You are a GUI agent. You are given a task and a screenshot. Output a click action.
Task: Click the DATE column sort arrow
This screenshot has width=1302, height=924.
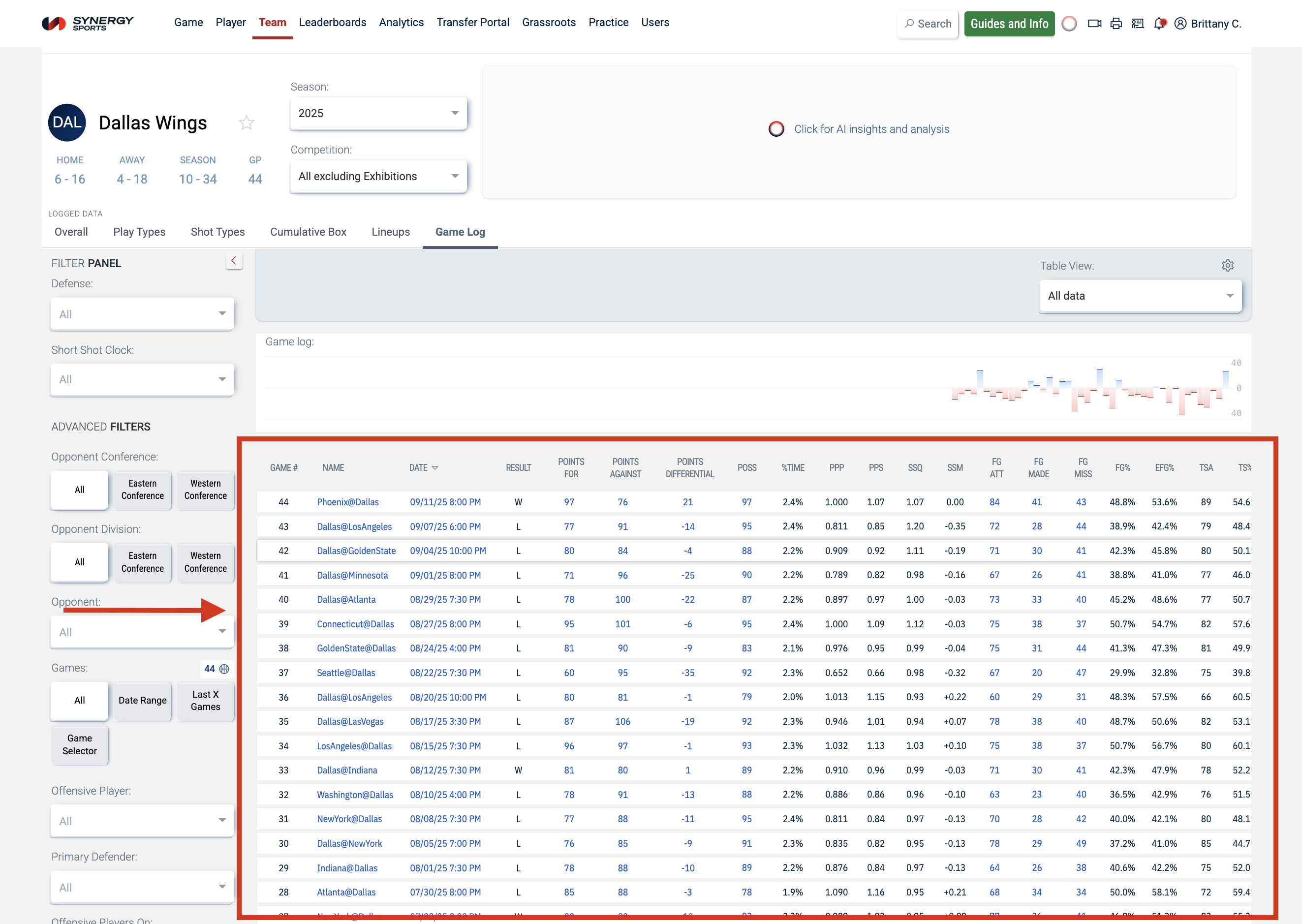coord(435,468)
